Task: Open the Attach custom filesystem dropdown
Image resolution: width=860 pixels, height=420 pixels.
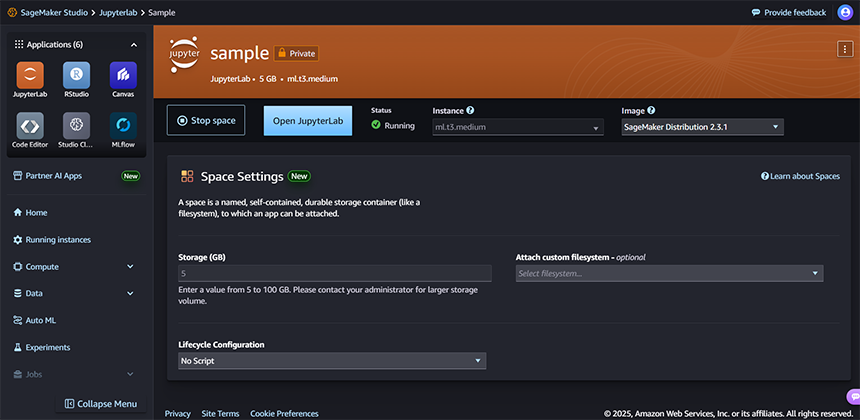Action: coord(669,273)
